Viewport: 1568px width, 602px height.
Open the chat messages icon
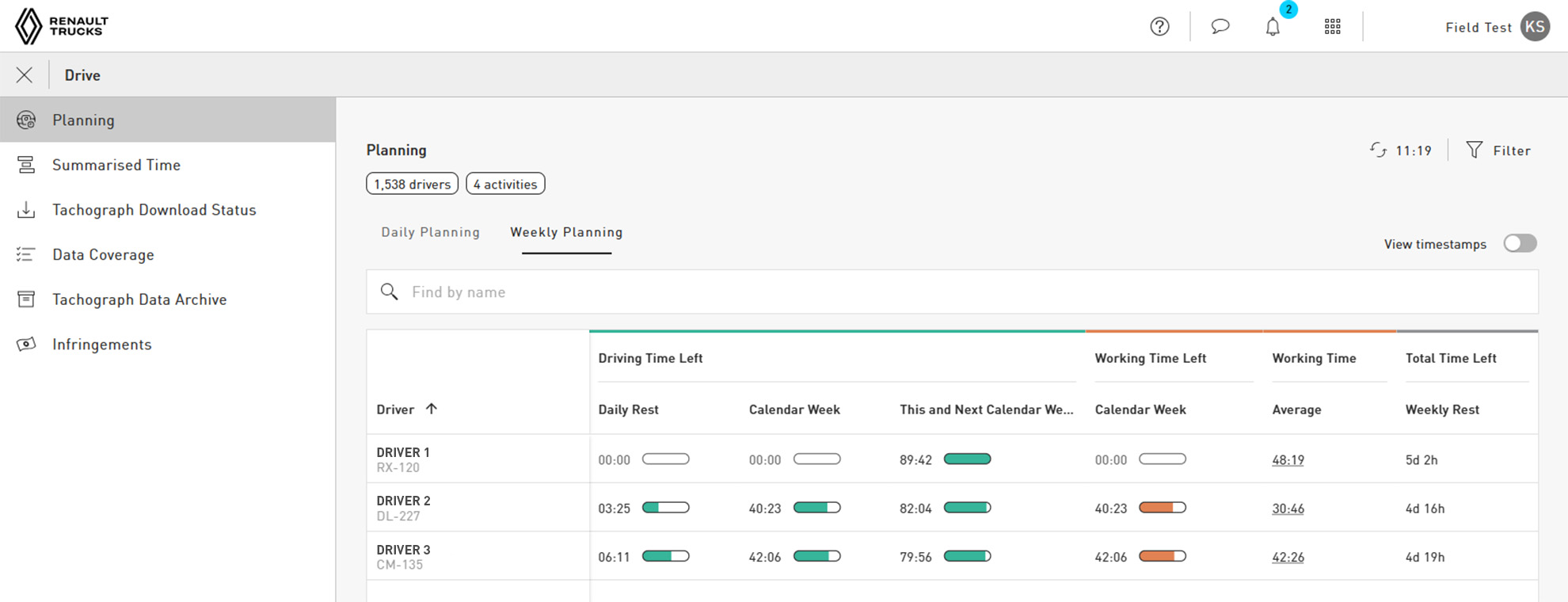[1220, 26]
